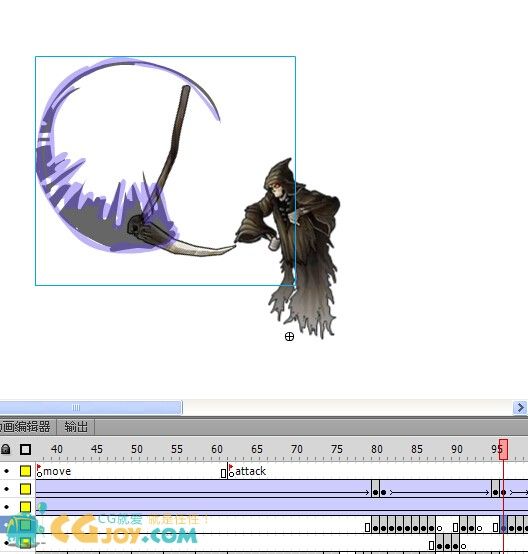Jump to frame 40 on the timeline ruler
This screenshot has width=528, height=554.
click(57, 449)
